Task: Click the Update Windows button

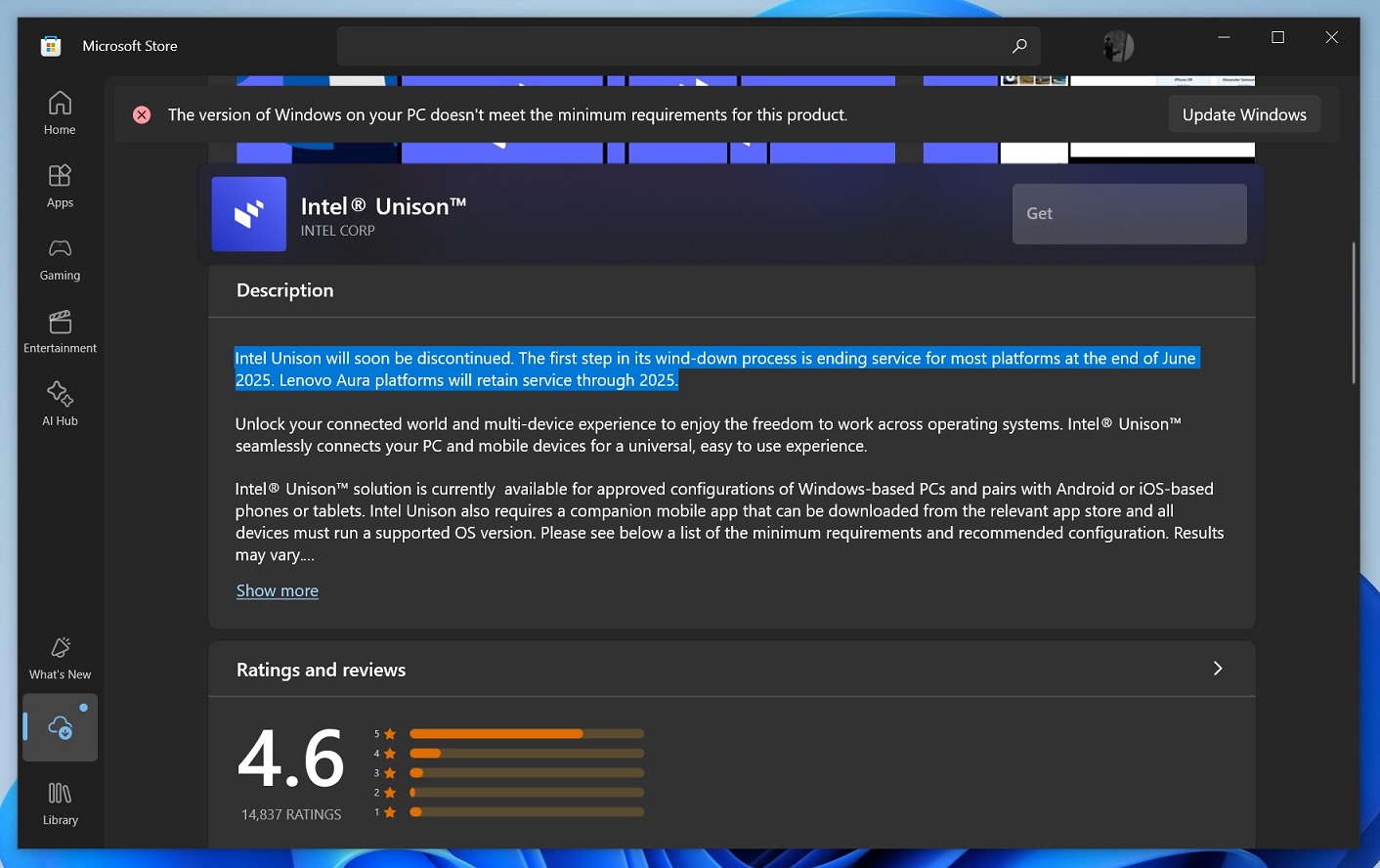Action: 1244,113
